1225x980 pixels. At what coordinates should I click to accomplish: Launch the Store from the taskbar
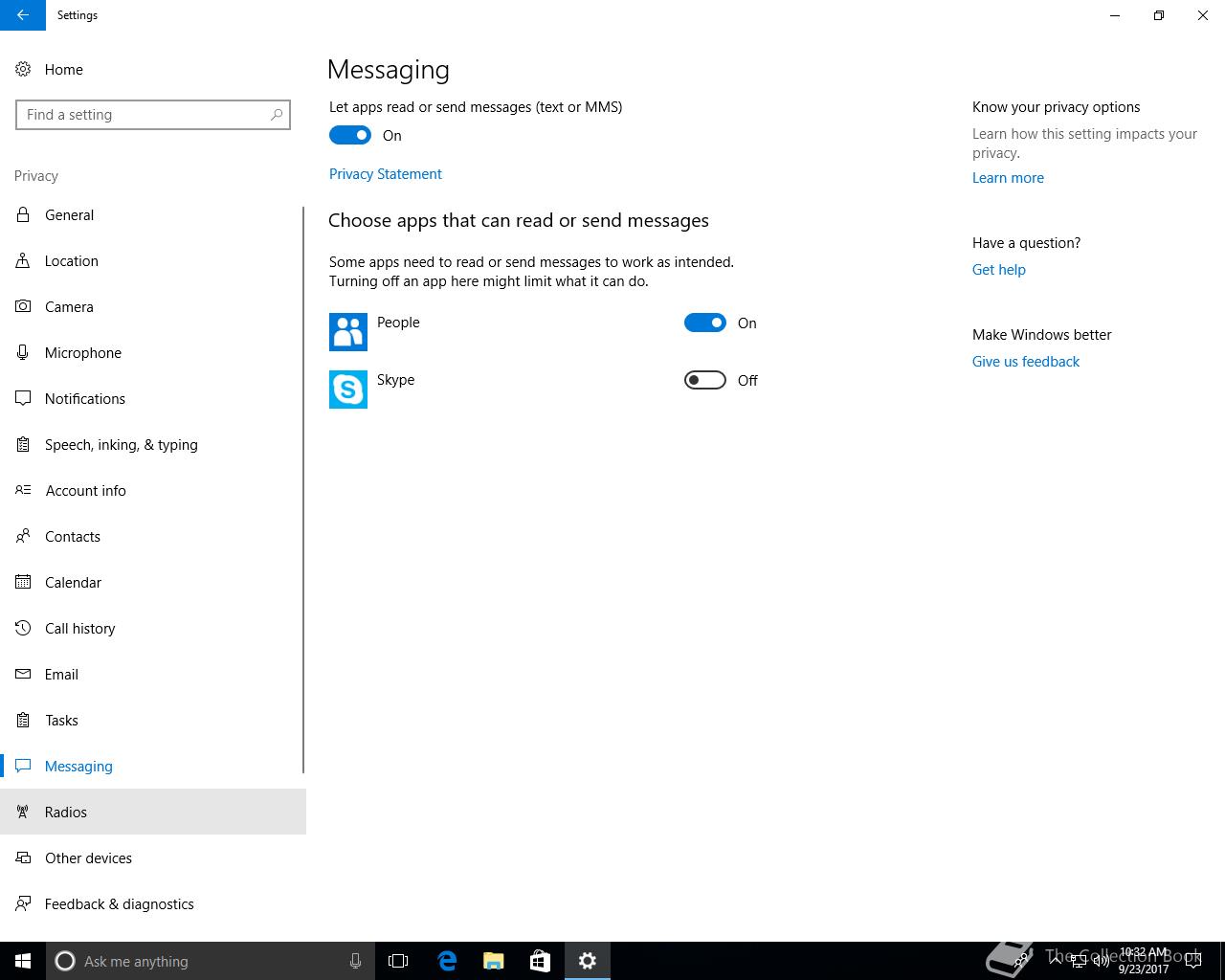(x=540, y=961)
